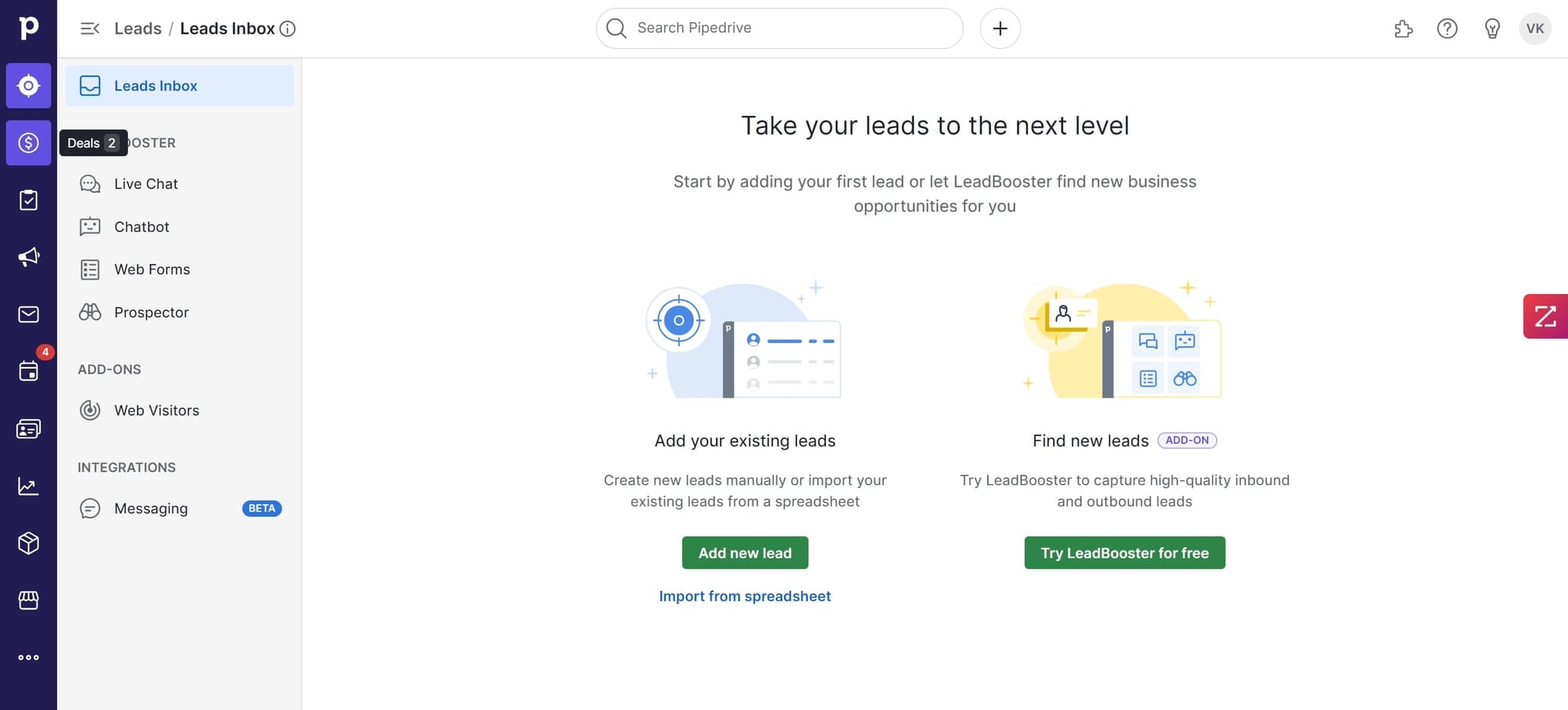Open the Marketplace storefront icon
Image resolution: width=1568 pixels, height=710 pixels.
28,600
